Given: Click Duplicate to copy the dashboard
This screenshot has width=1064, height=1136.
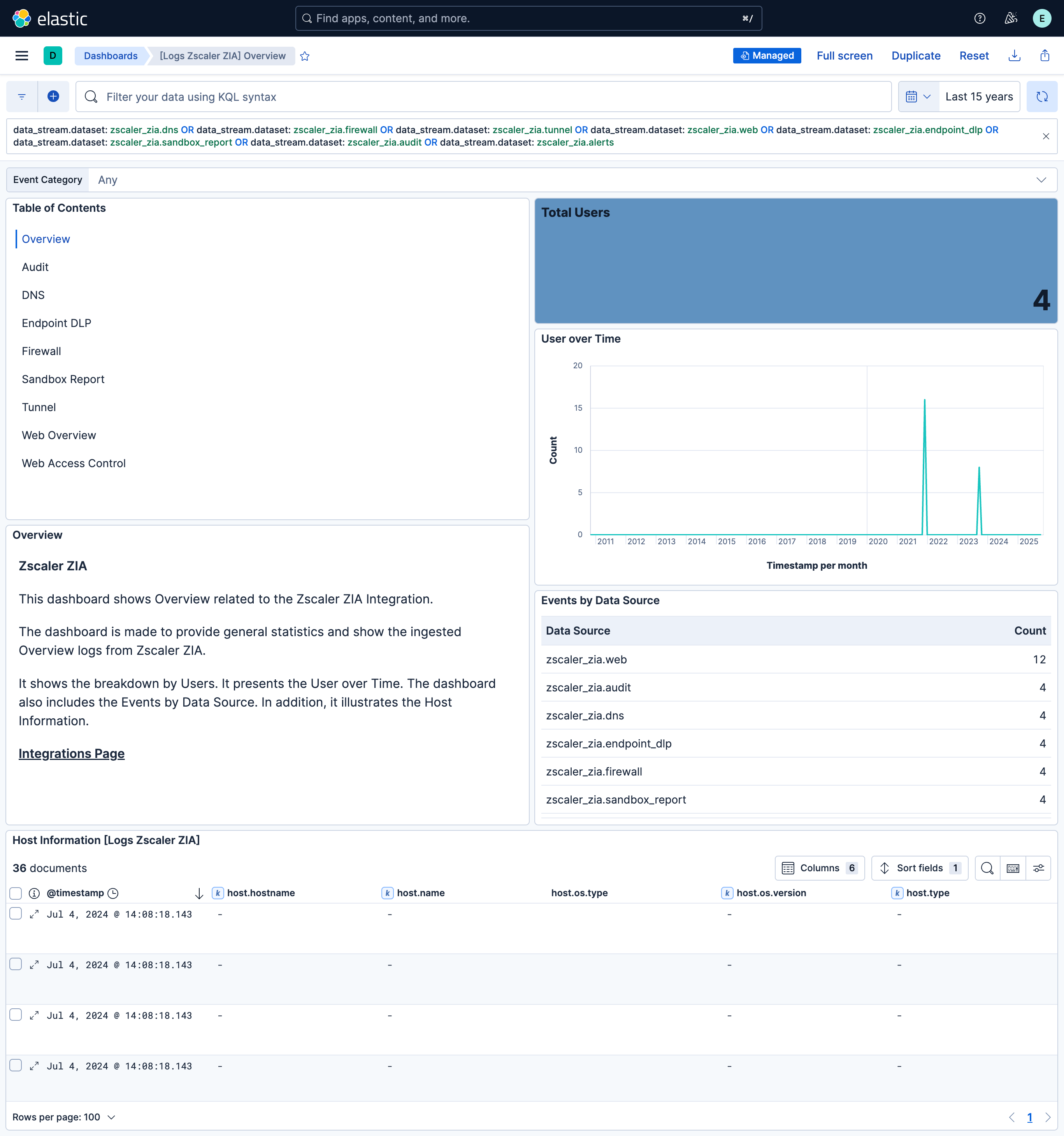Looking at the screenshot, I should (915, 55).
